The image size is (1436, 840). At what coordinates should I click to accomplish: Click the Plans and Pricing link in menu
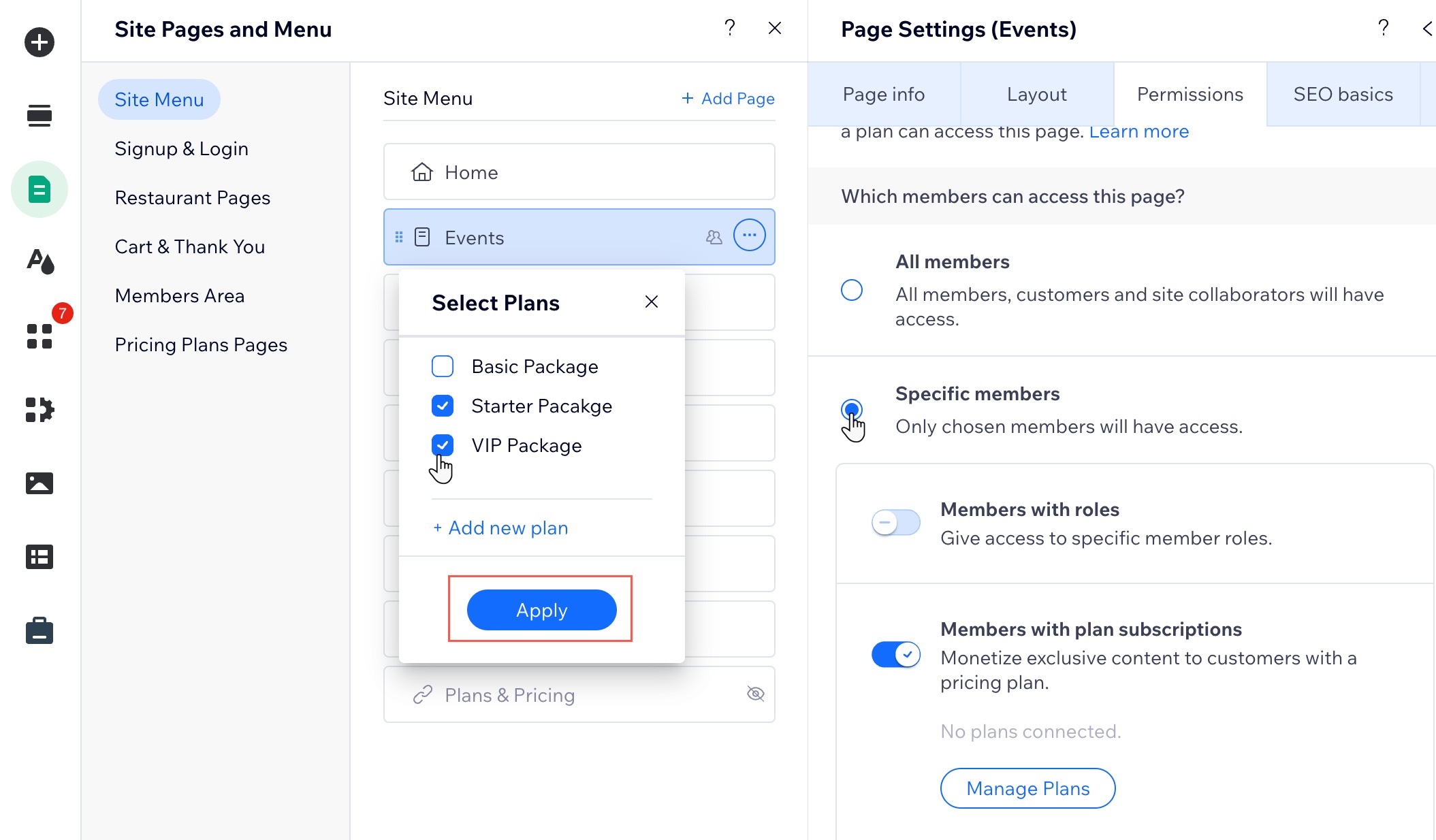(510, 694)
